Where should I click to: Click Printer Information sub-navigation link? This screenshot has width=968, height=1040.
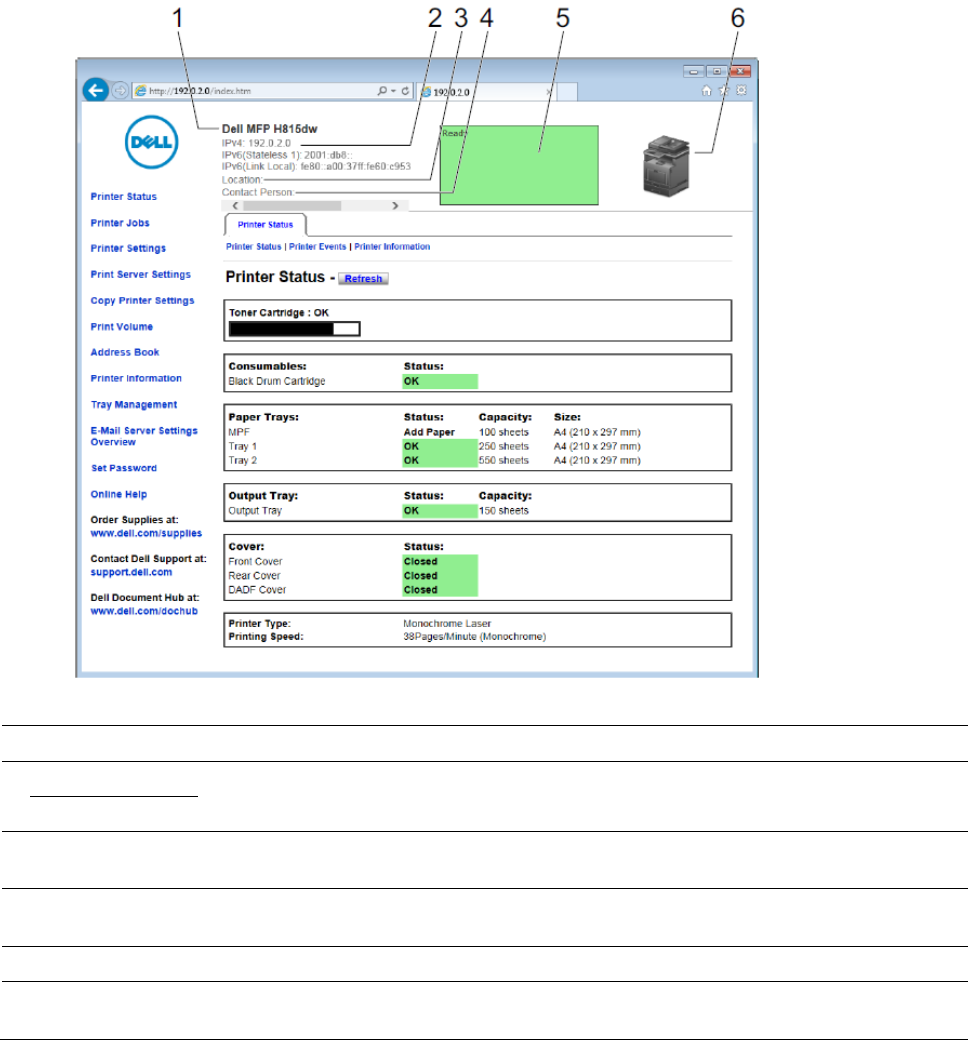[392, 247]
